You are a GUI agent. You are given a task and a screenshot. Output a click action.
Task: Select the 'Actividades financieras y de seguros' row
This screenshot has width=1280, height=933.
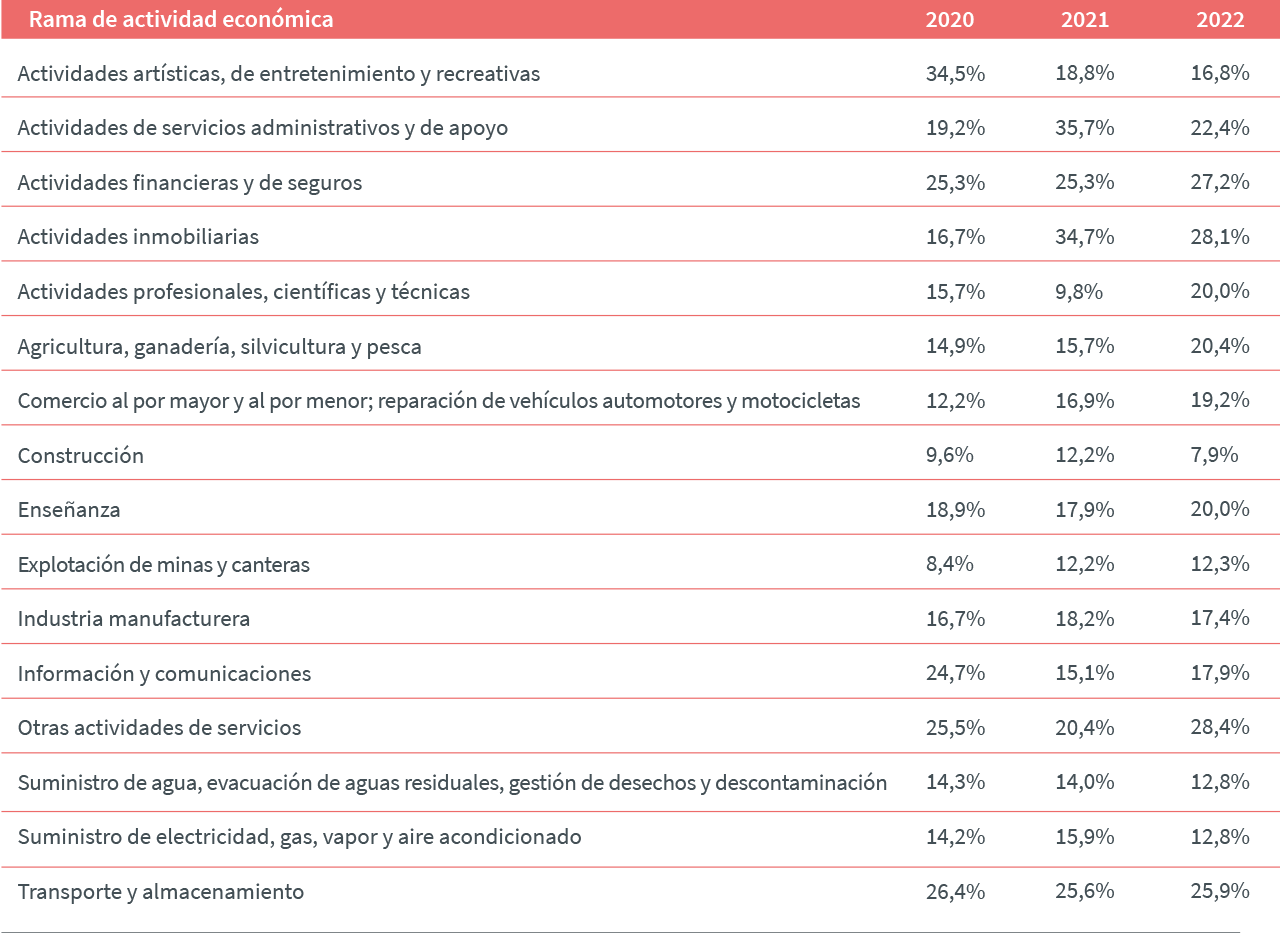click(x=190, y=183)
